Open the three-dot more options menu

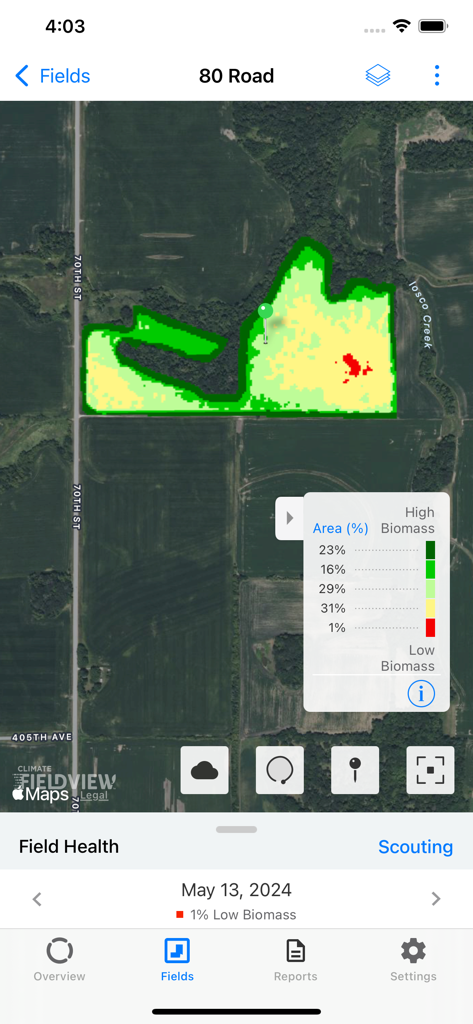click(x=436, y=76)
